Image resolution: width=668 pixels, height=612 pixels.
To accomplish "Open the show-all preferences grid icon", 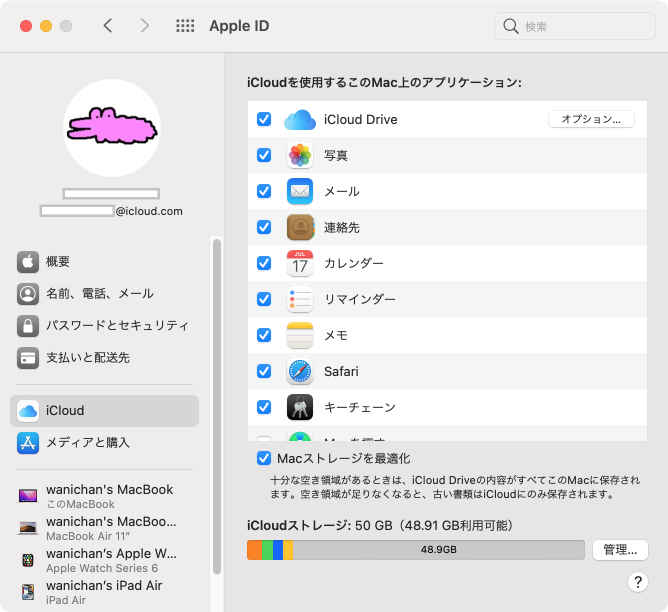I will [x=185, y=26].
